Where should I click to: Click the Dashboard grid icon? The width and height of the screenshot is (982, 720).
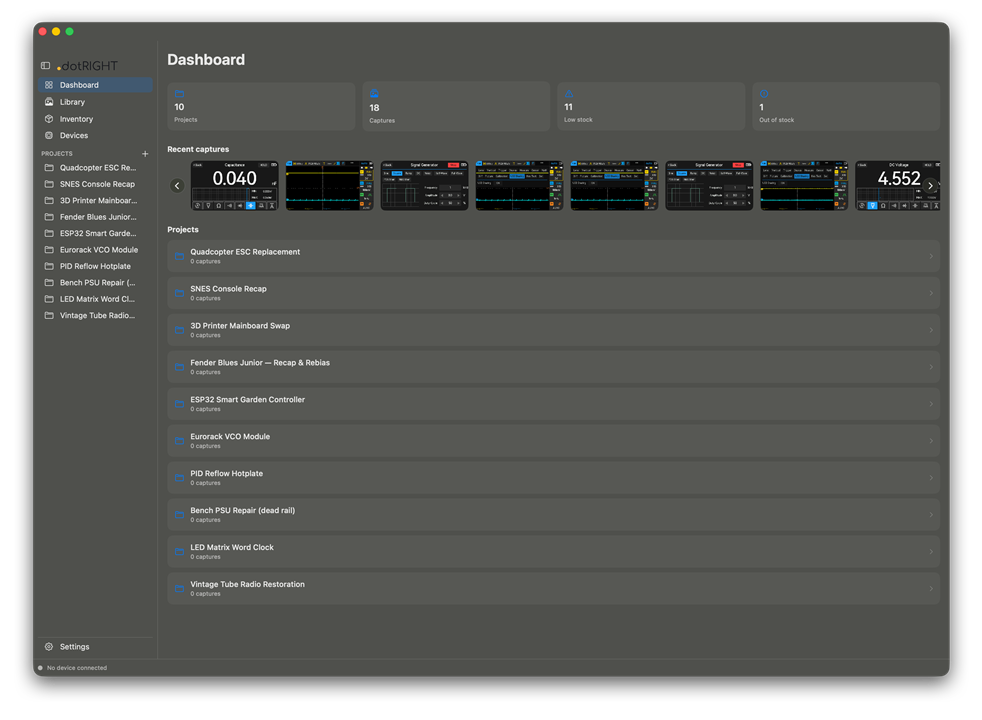49,85
